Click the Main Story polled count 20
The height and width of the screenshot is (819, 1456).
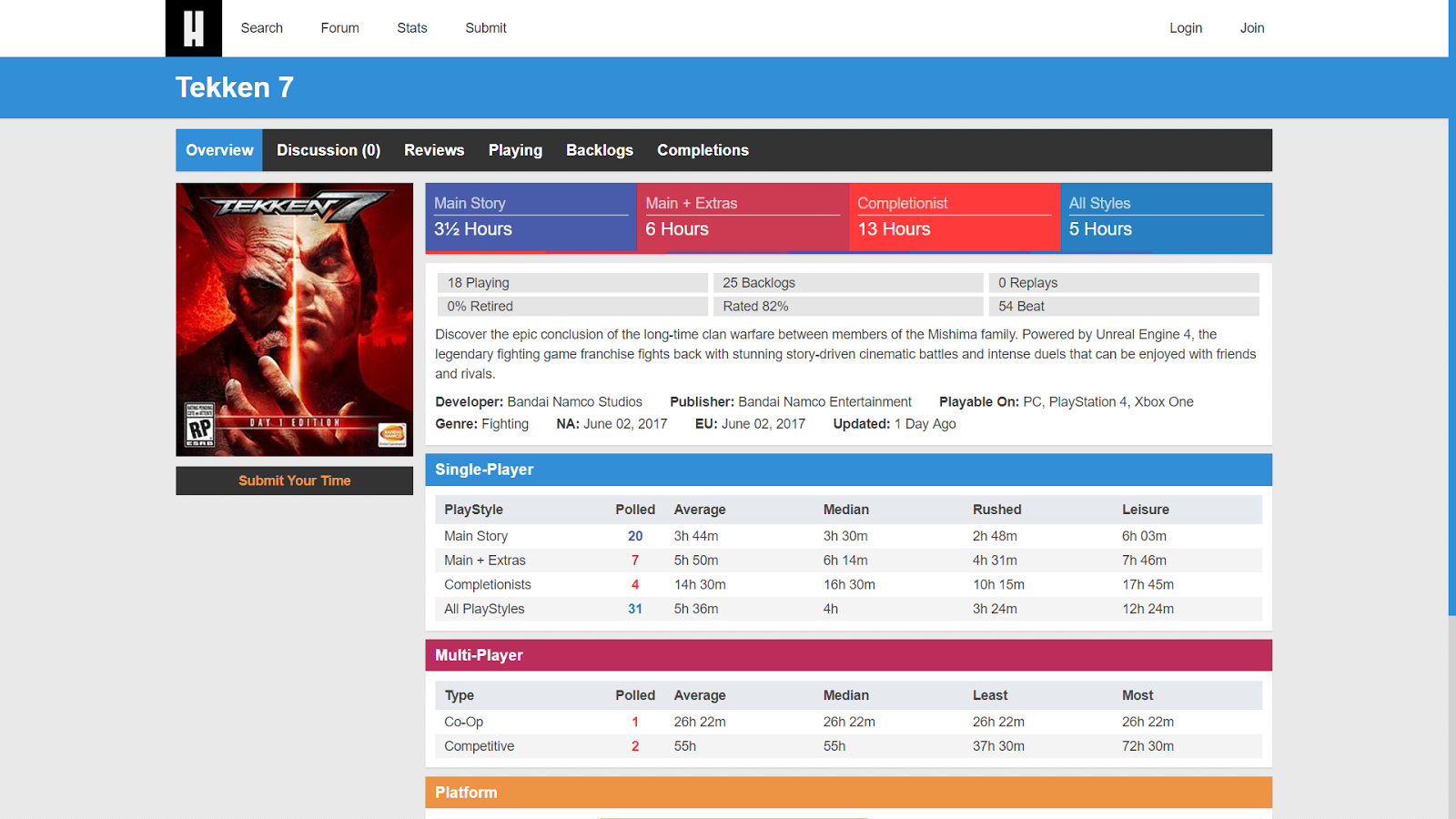point(635,536)
